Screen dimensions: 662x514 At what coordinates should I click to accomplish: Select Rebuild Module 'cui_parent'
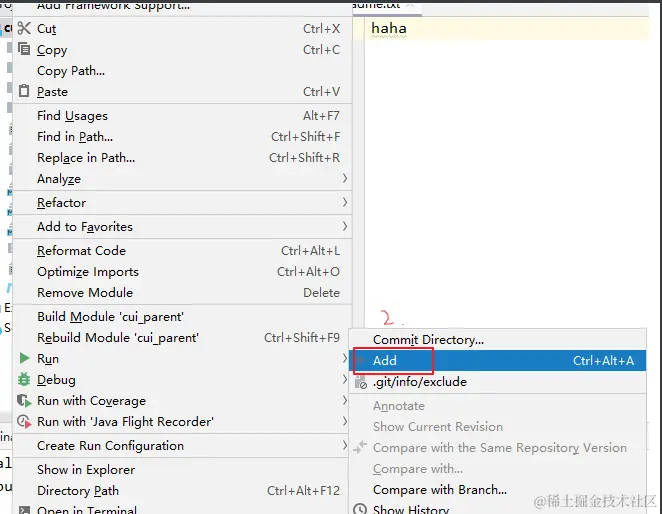(x=183, y=338)
